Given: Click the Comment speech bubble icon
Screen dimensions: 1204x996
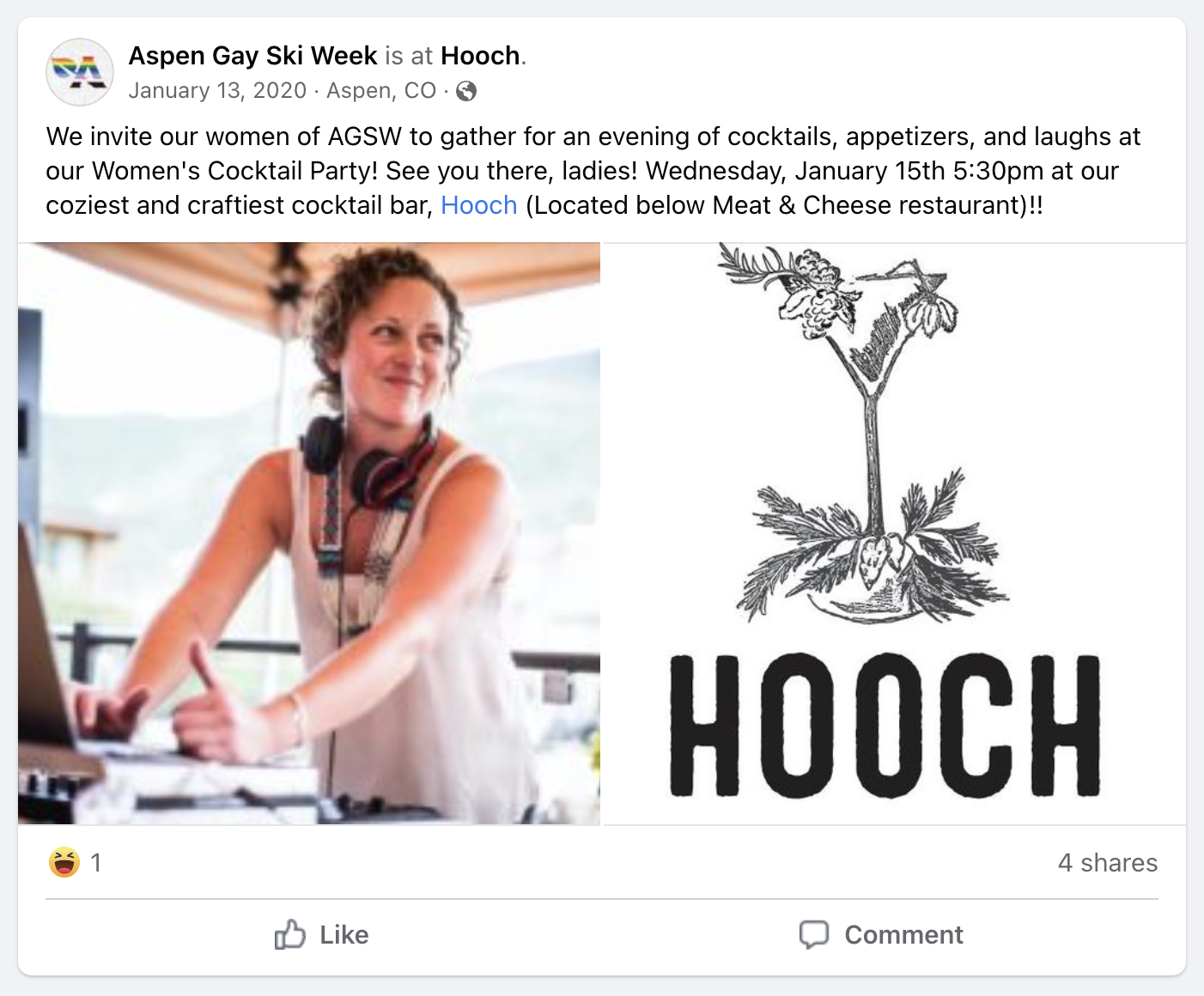Looking at the screenshot, I should [x=814, y=934].
